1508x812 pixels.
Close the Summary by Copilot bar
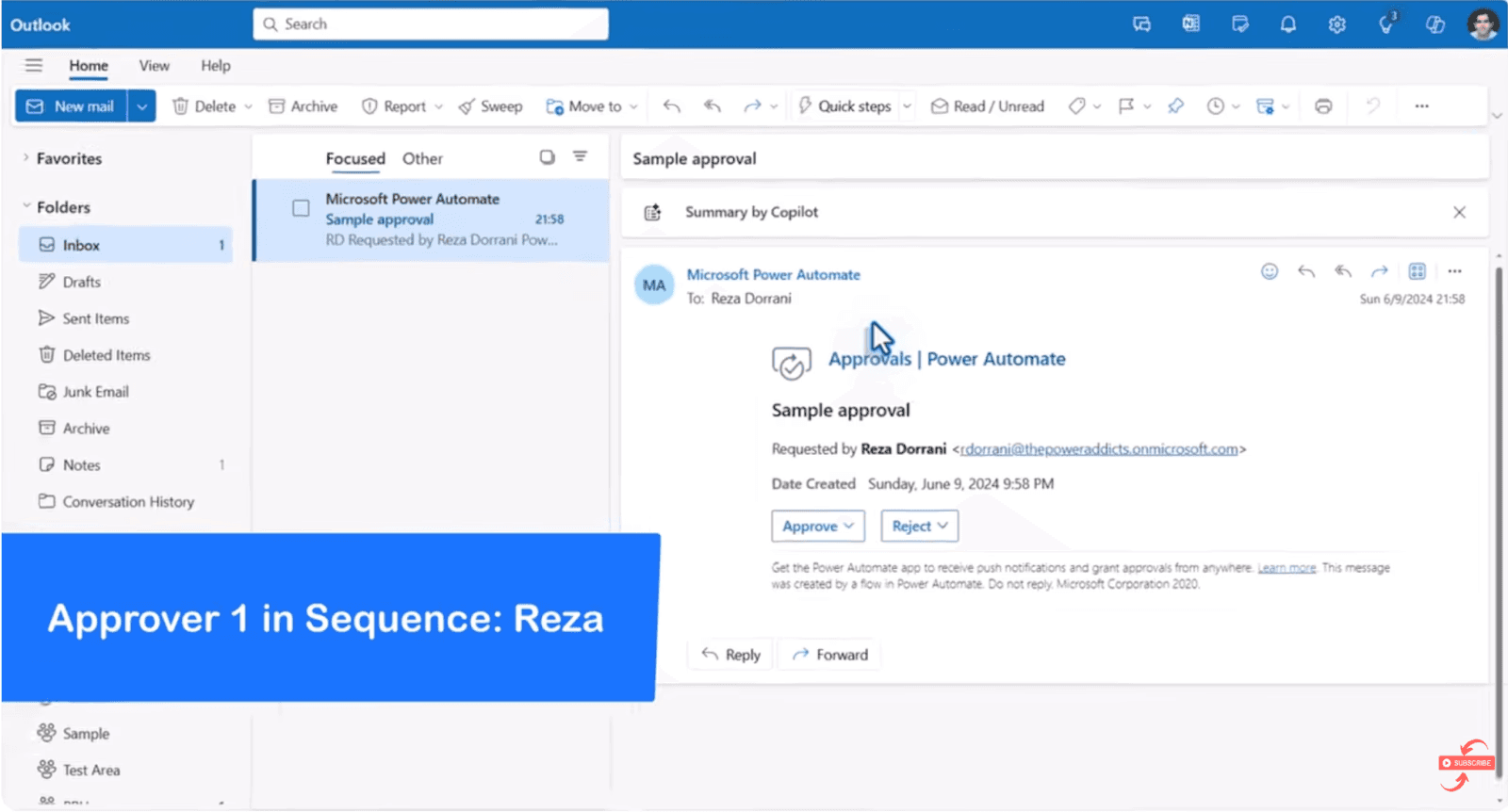coord(1459,212)
